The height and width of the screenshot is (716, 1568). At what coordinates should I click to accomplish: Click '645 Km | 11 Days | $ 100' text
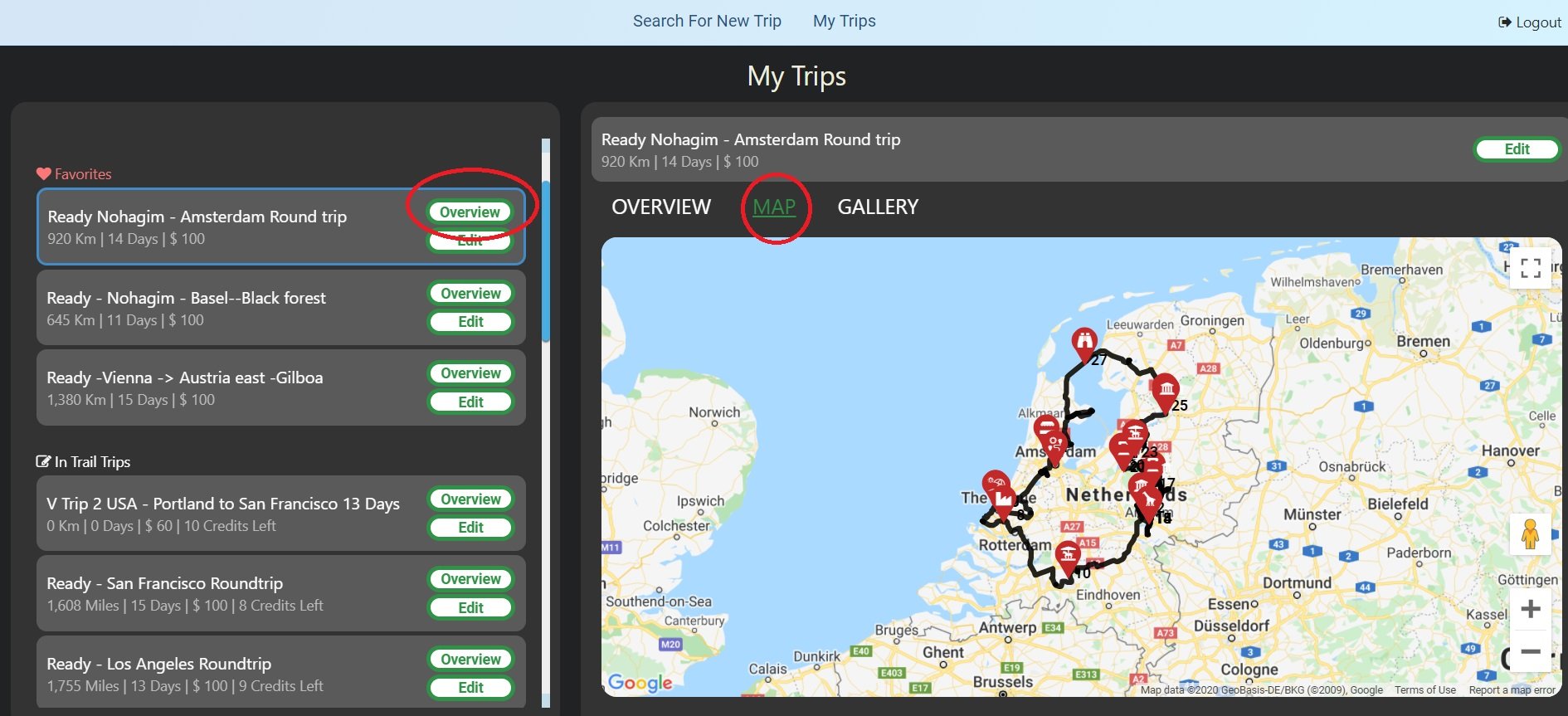125,320
